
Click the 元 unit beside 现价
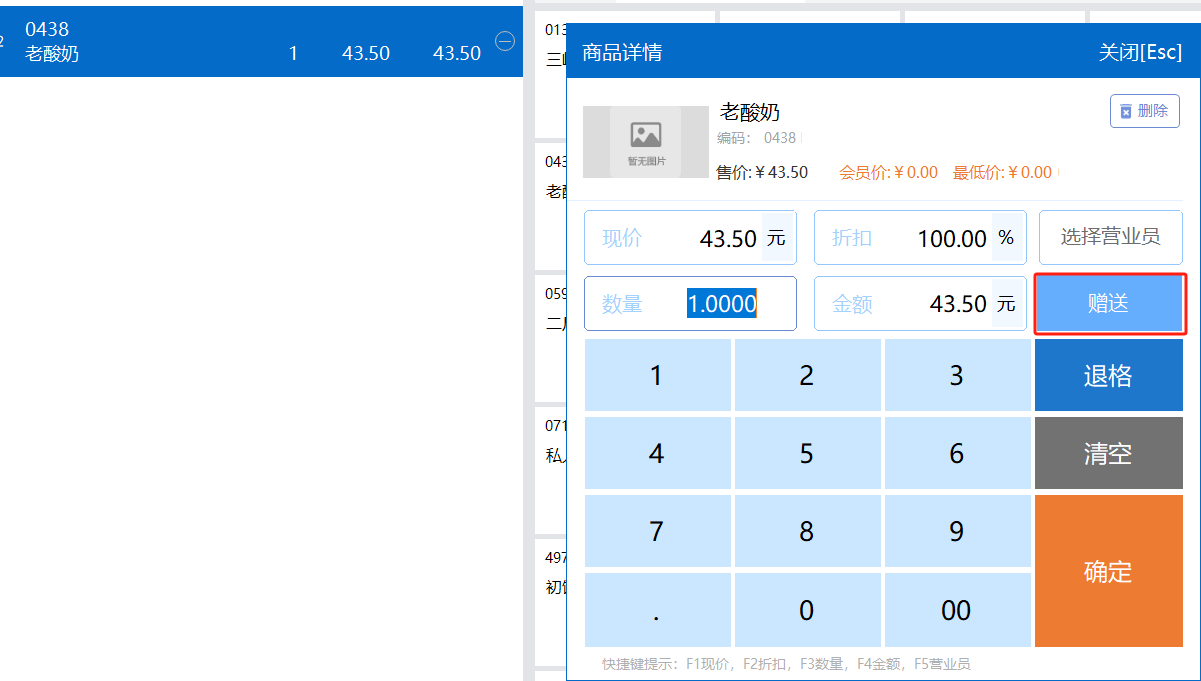[777, 238]
